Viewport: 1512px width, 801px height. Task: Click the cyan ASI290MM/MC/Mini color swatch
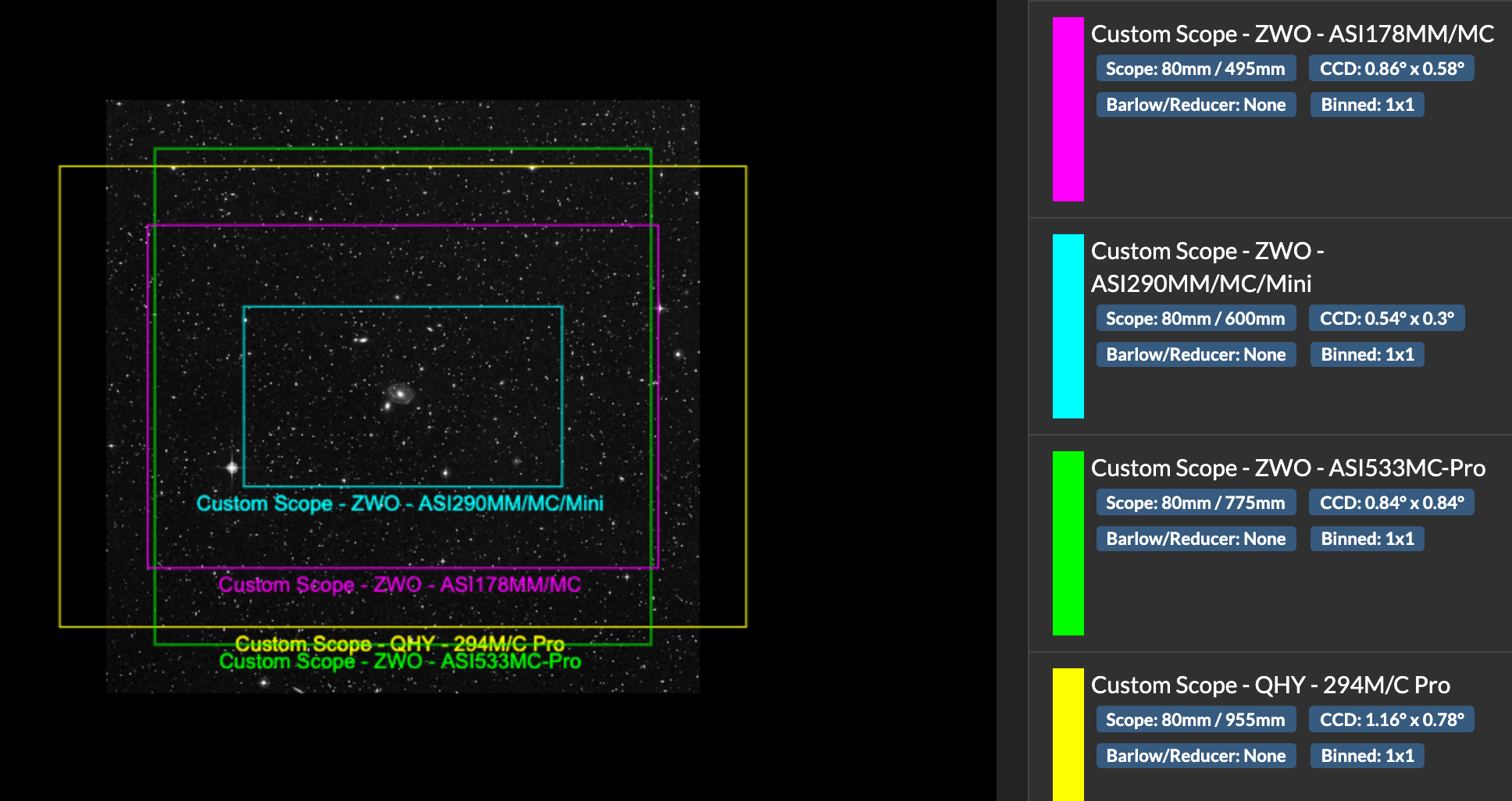pyautogui.click(x=1068, y=326)
